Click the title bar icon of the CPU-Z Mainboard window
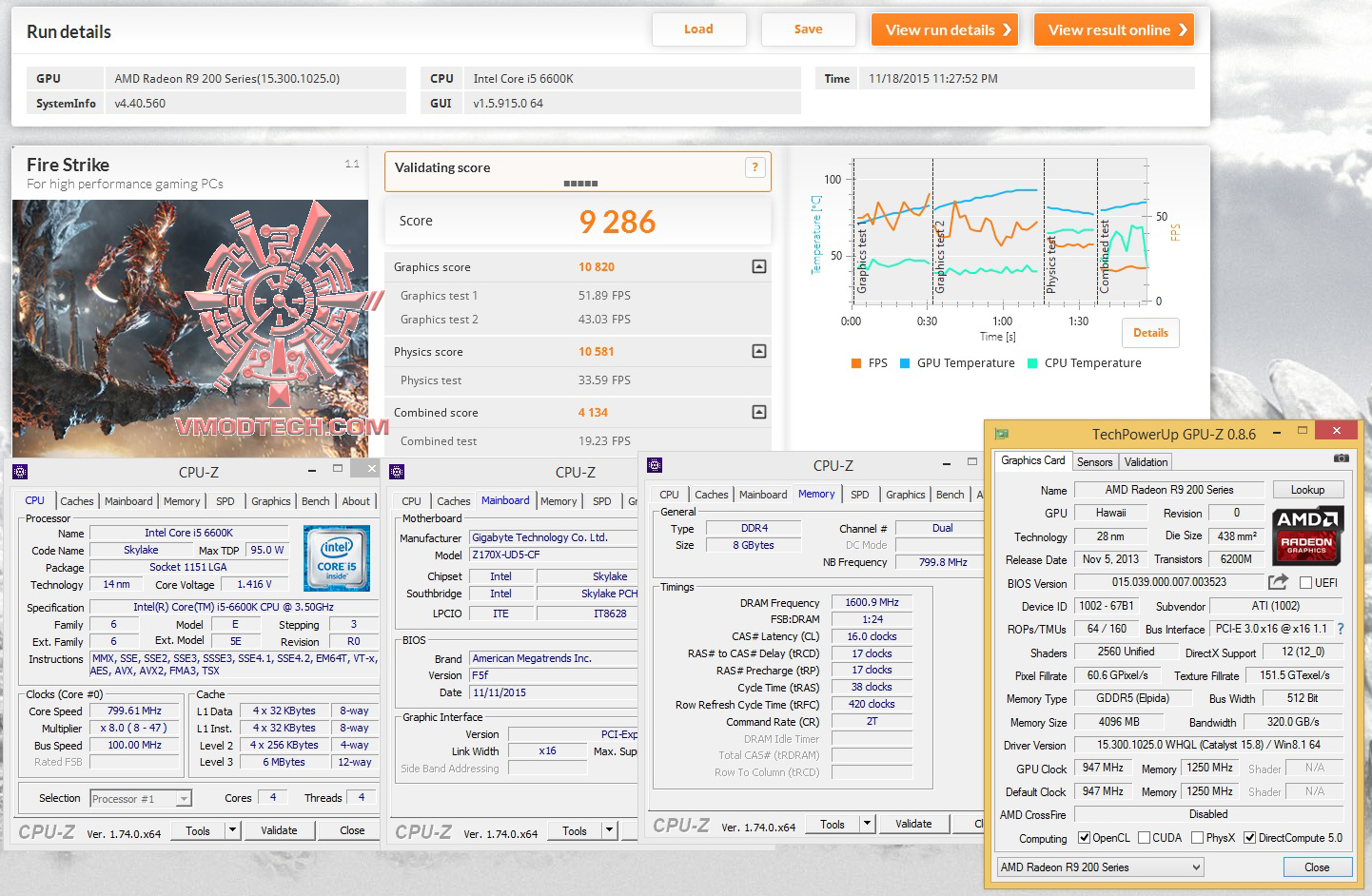Viewport: 1372px width, 896px height. (397, 472)
